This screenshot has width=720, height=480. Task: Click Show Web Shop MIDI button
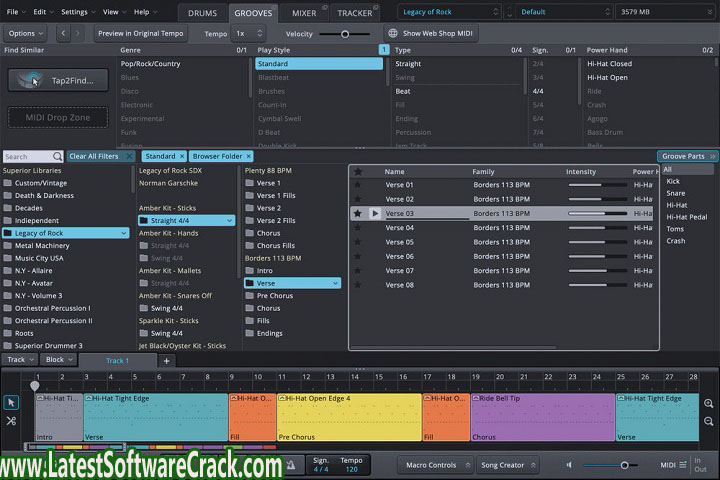coord(431,33)
